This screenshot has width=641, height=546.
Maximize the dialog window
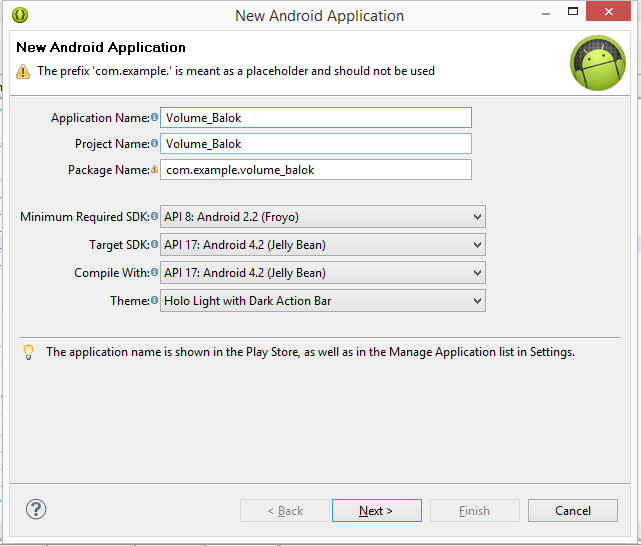[x=573, y=11]
